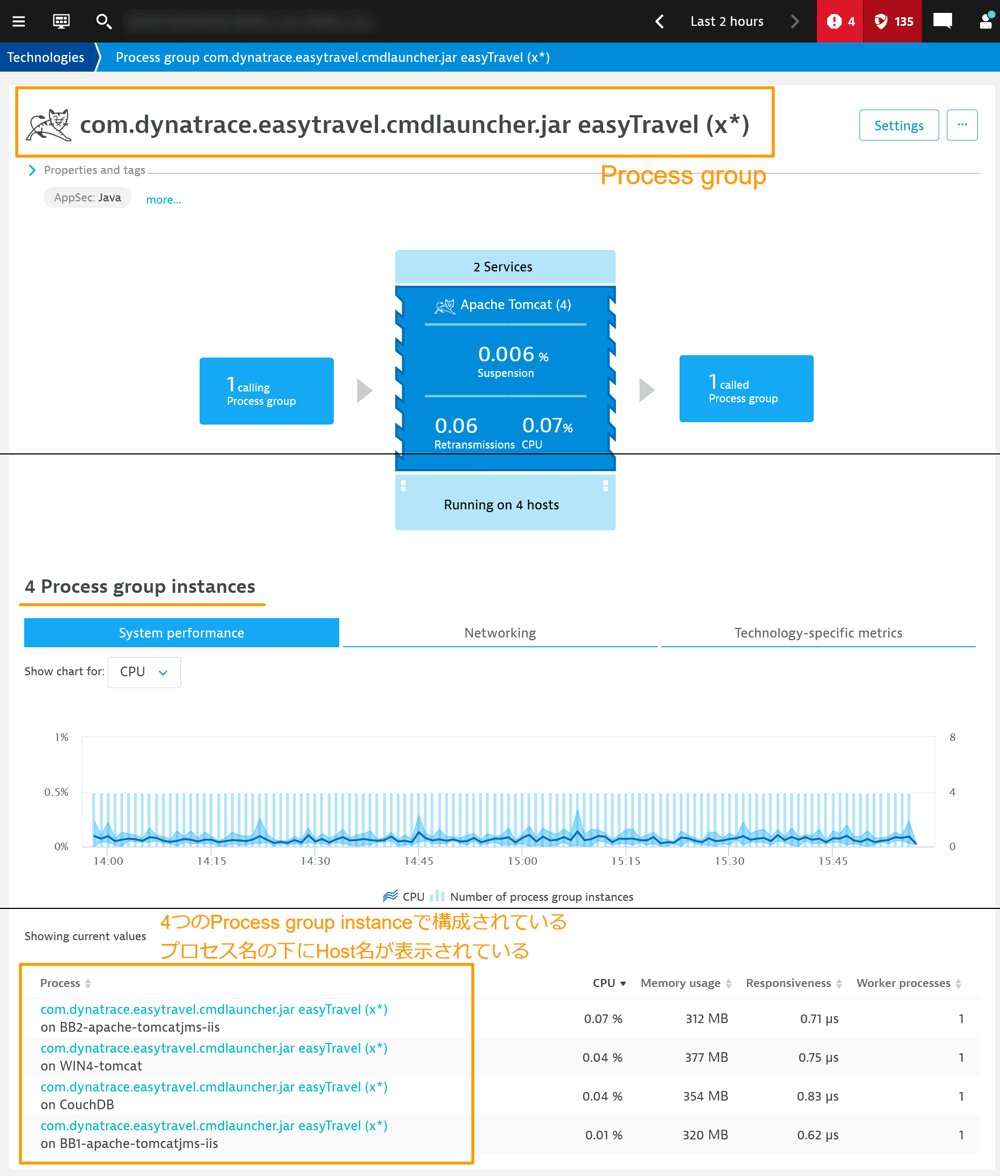Screen dimensions: 1000x1176
Task: Click the process group breadcrumb item
Action: pos(332,58)
